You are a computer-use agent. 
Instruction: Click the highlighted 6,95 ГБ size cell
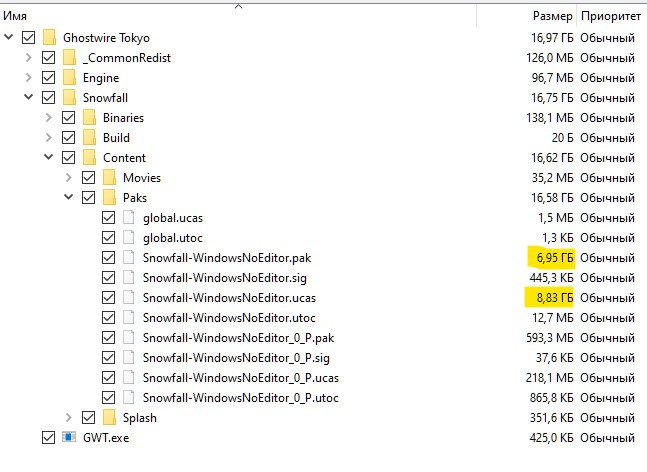550,257
